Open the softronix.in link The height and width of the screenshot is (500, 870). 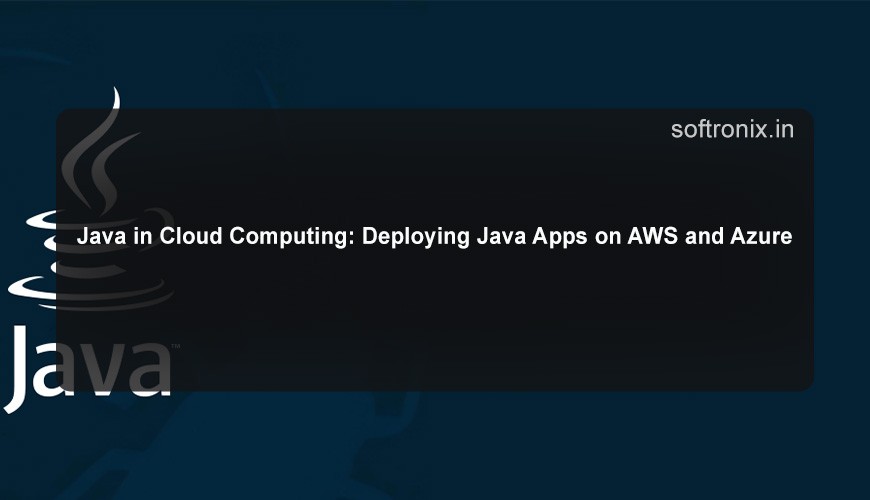coord(732,129)
